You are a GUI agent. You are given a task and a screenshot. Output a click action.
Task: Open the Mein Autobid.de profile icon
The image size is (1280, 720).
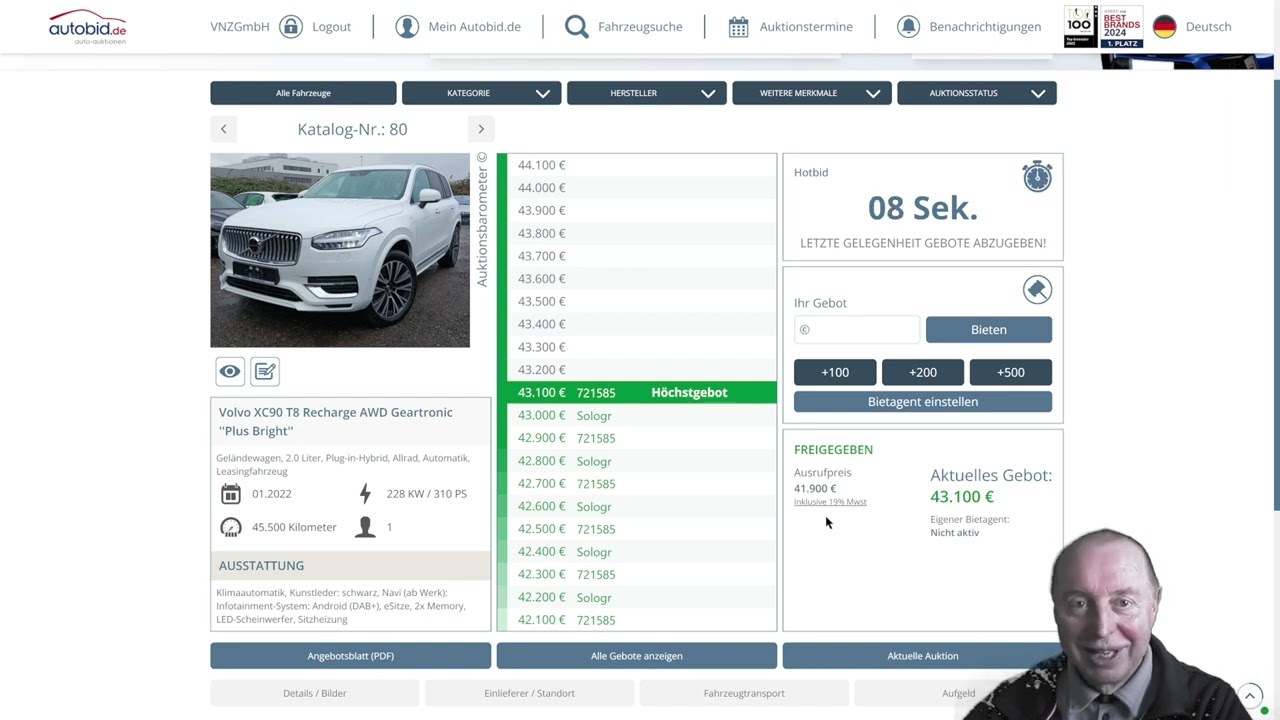[407, 26]
